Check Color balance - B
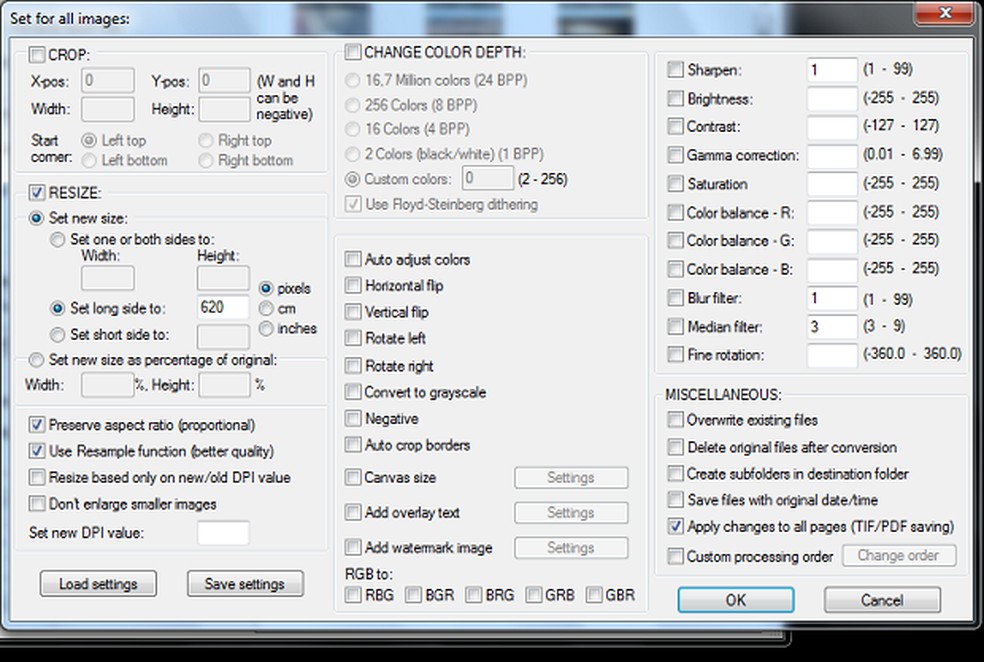 point(676,269)
